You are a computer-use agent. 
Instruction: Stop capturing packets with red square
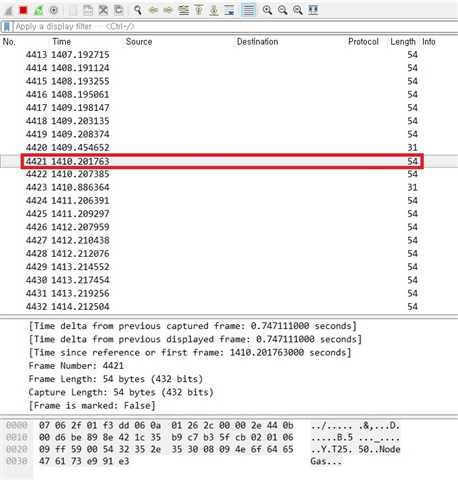(23, 10)
